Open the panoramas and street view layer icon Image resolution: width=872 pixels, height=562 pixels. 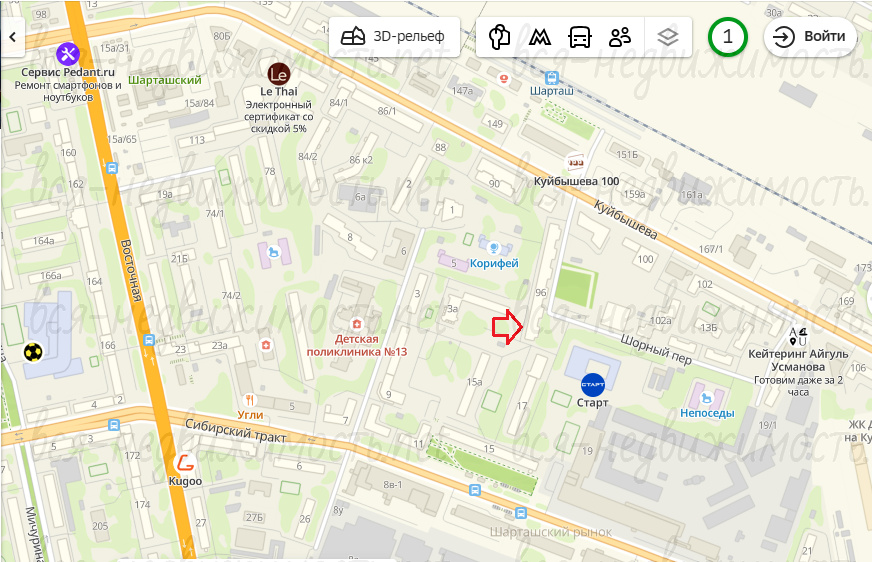(x=499, y=37)
